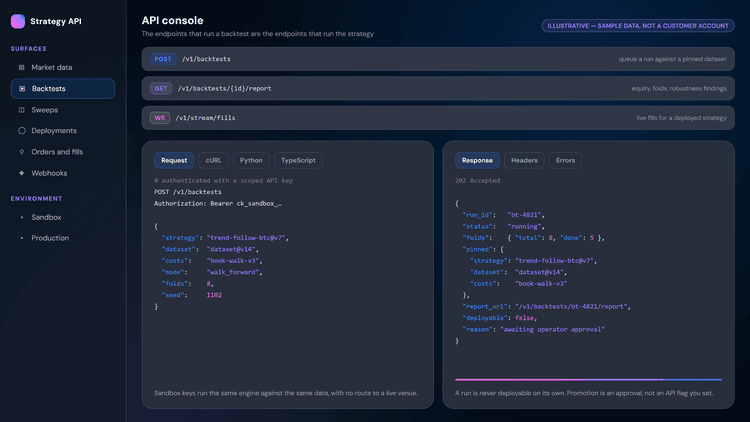Click the Deployments circle icon
Viewport: 750px width, 422px height.
[22, 131]
